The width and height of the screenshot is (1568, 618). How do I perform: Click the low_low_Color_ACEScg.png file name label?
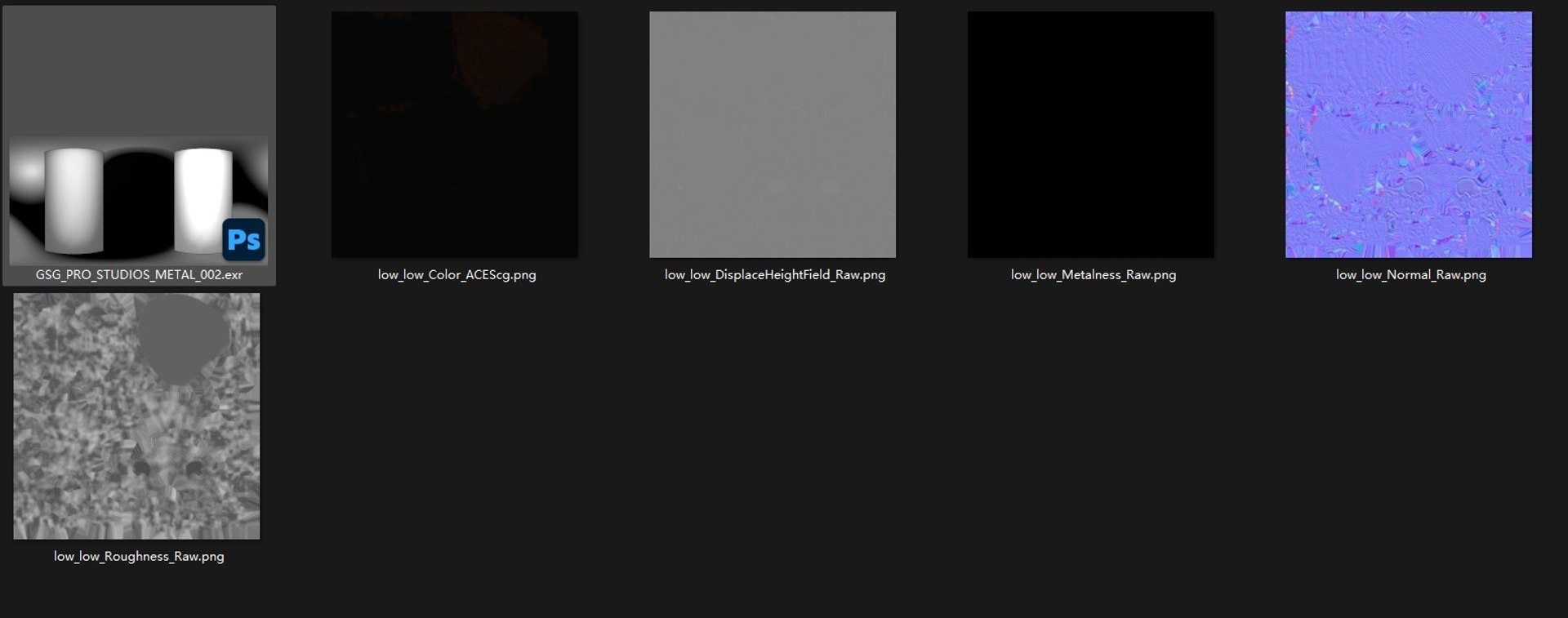click(457, 275)
